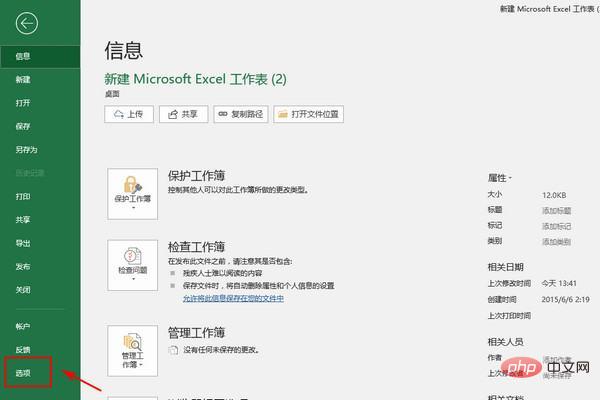Viewport: 600px width, 400px height.
Task: Expand the 属性 dropdown
Action: click(499, 178)
